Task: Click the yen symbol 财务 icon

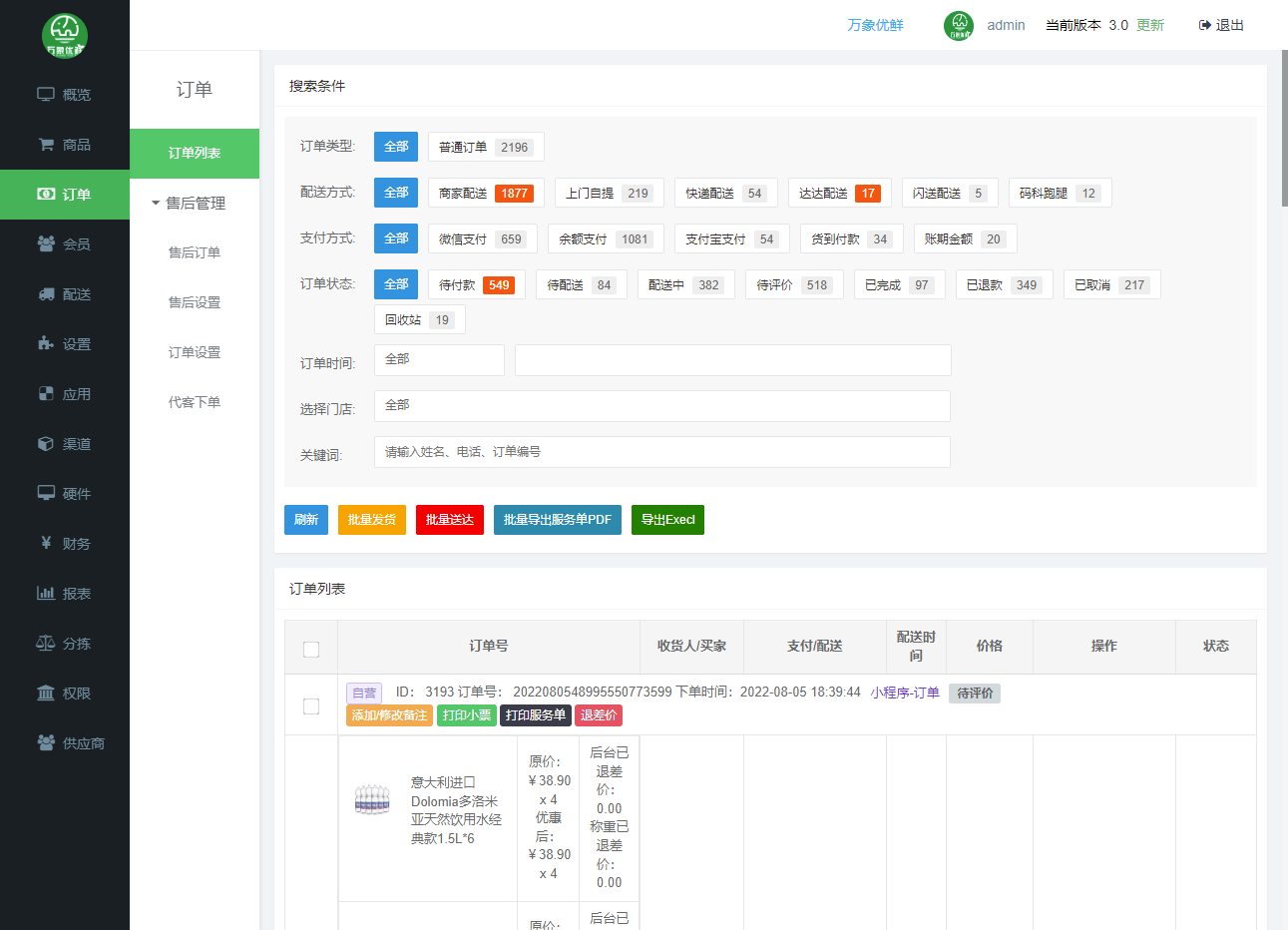Action: pos(46,544)
